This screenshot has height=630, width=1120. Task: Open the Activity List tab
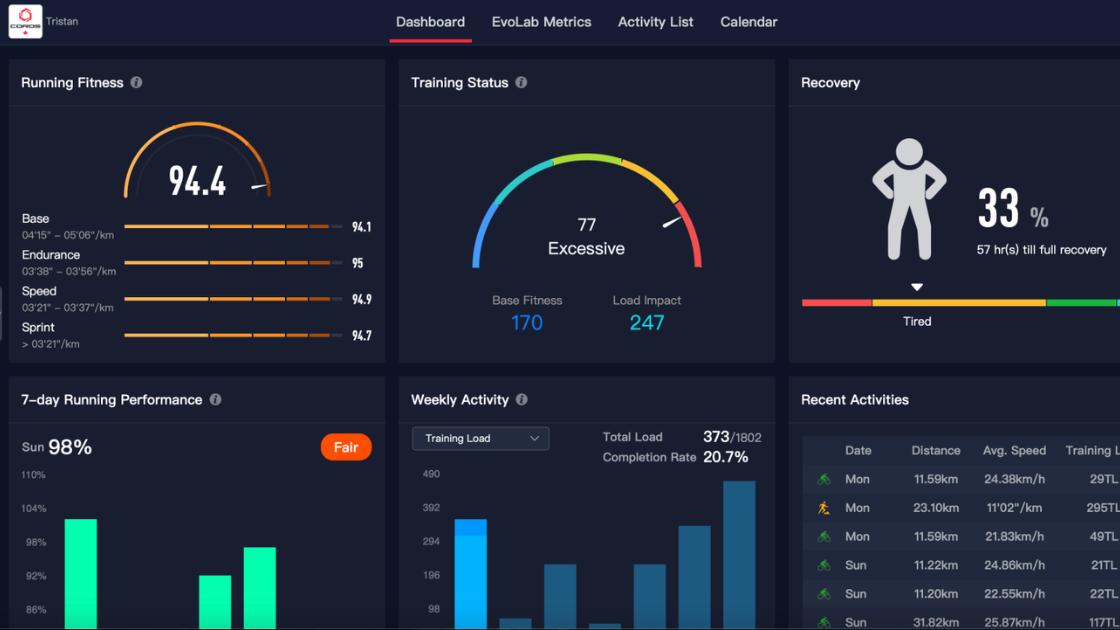click(655, 21)
